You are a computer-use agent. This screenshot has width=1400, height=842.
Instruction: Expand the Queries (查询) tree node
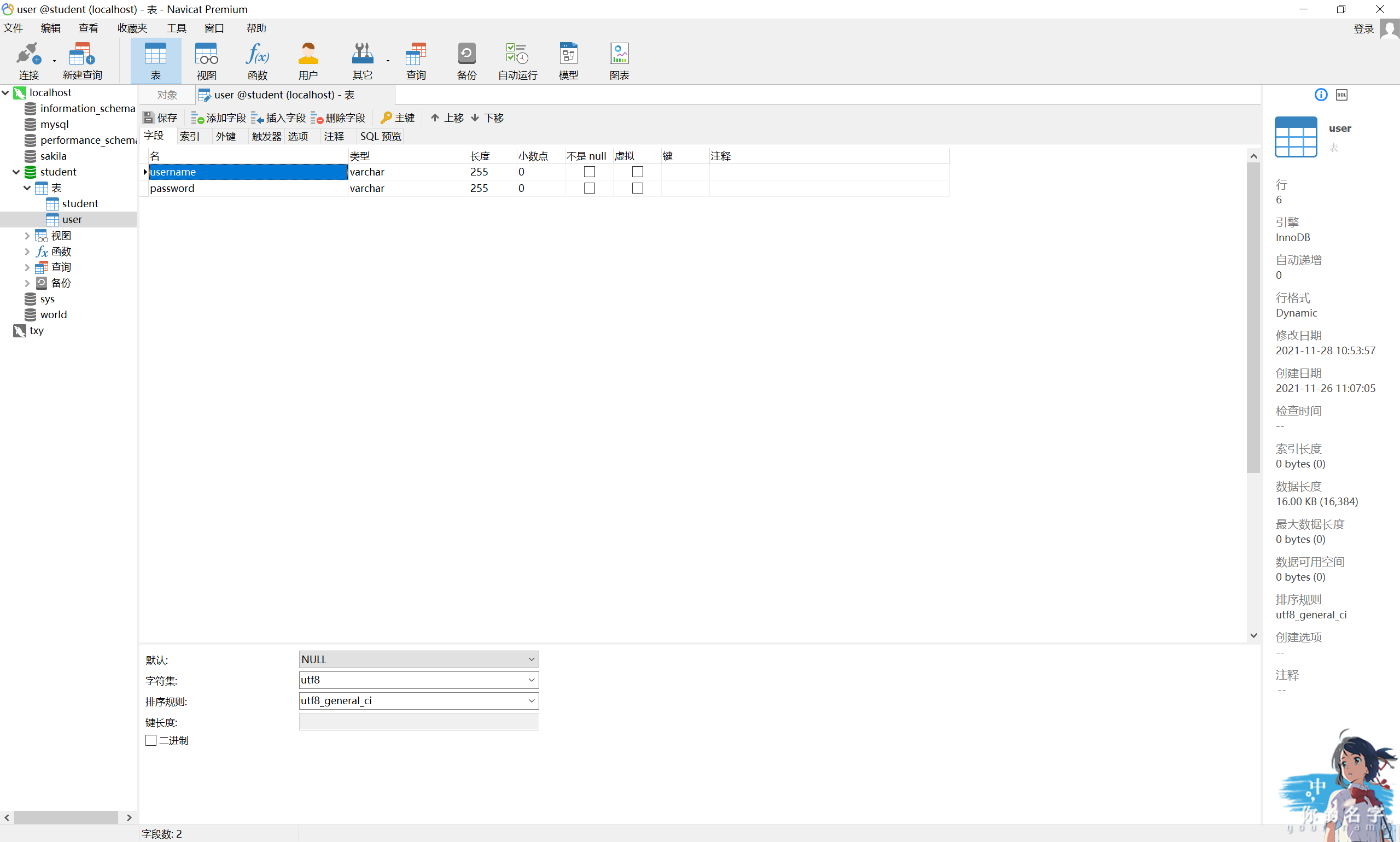point(27,267)
